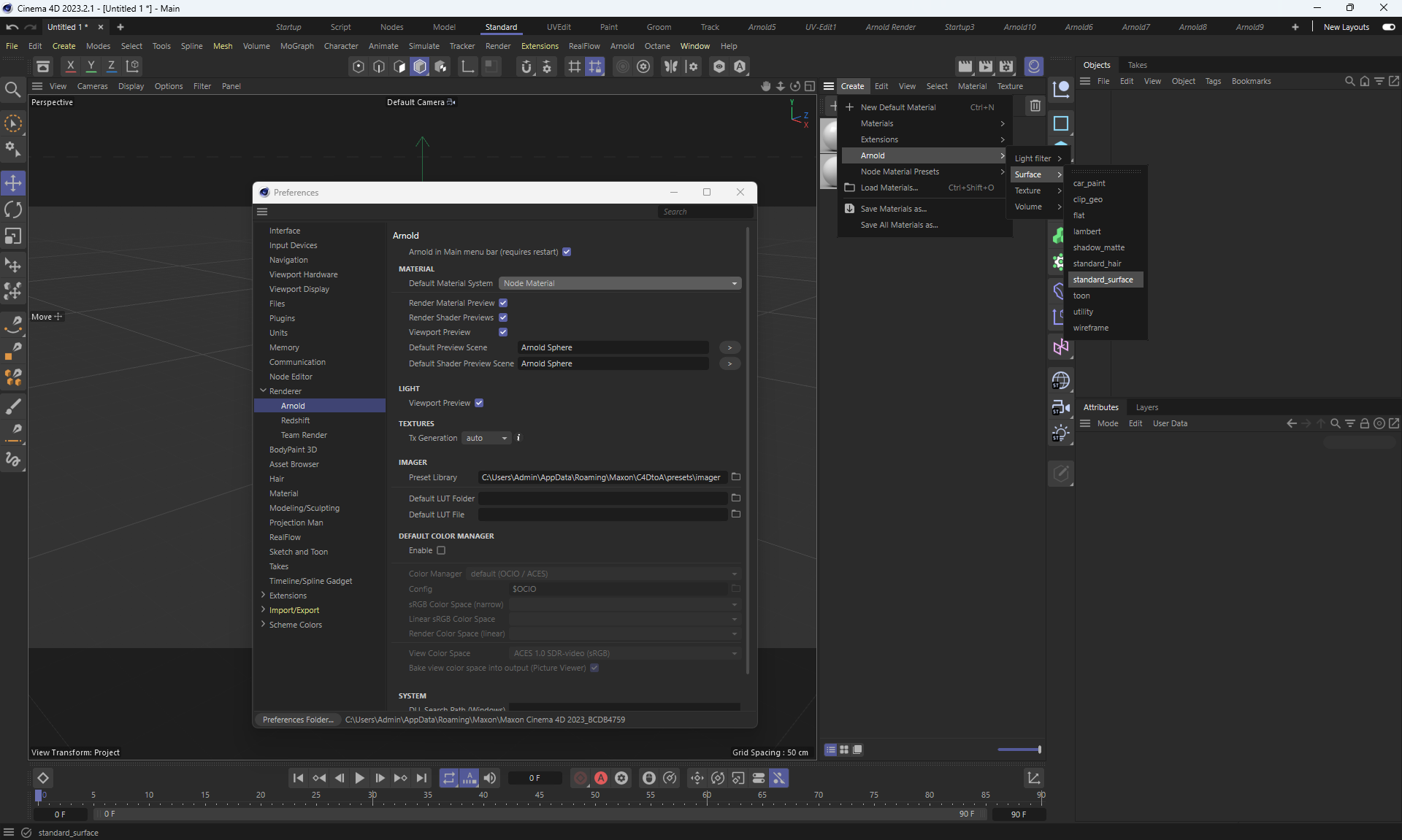Screen dimensions: 1402x840
Task: Uncheck Arnold in Main menu bar option
Action: tap(567, 252)
